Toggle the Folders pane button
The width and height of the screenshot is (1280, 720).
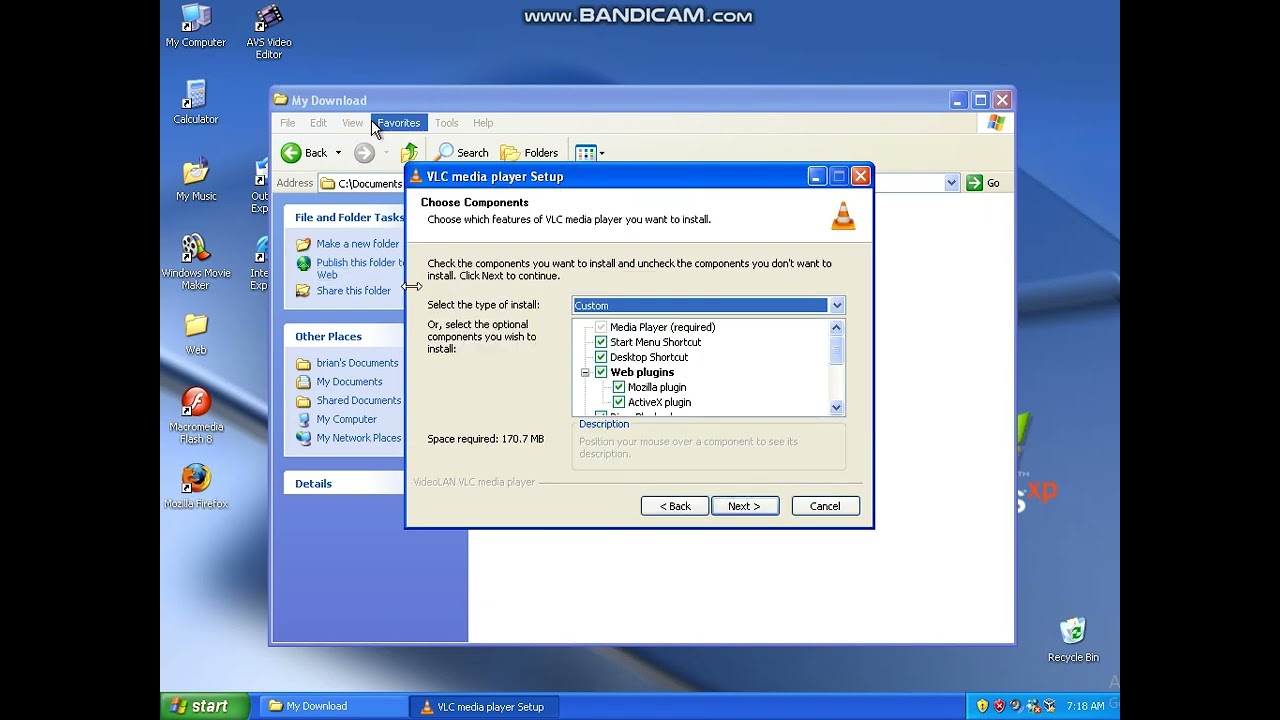(x=529, y=153)
